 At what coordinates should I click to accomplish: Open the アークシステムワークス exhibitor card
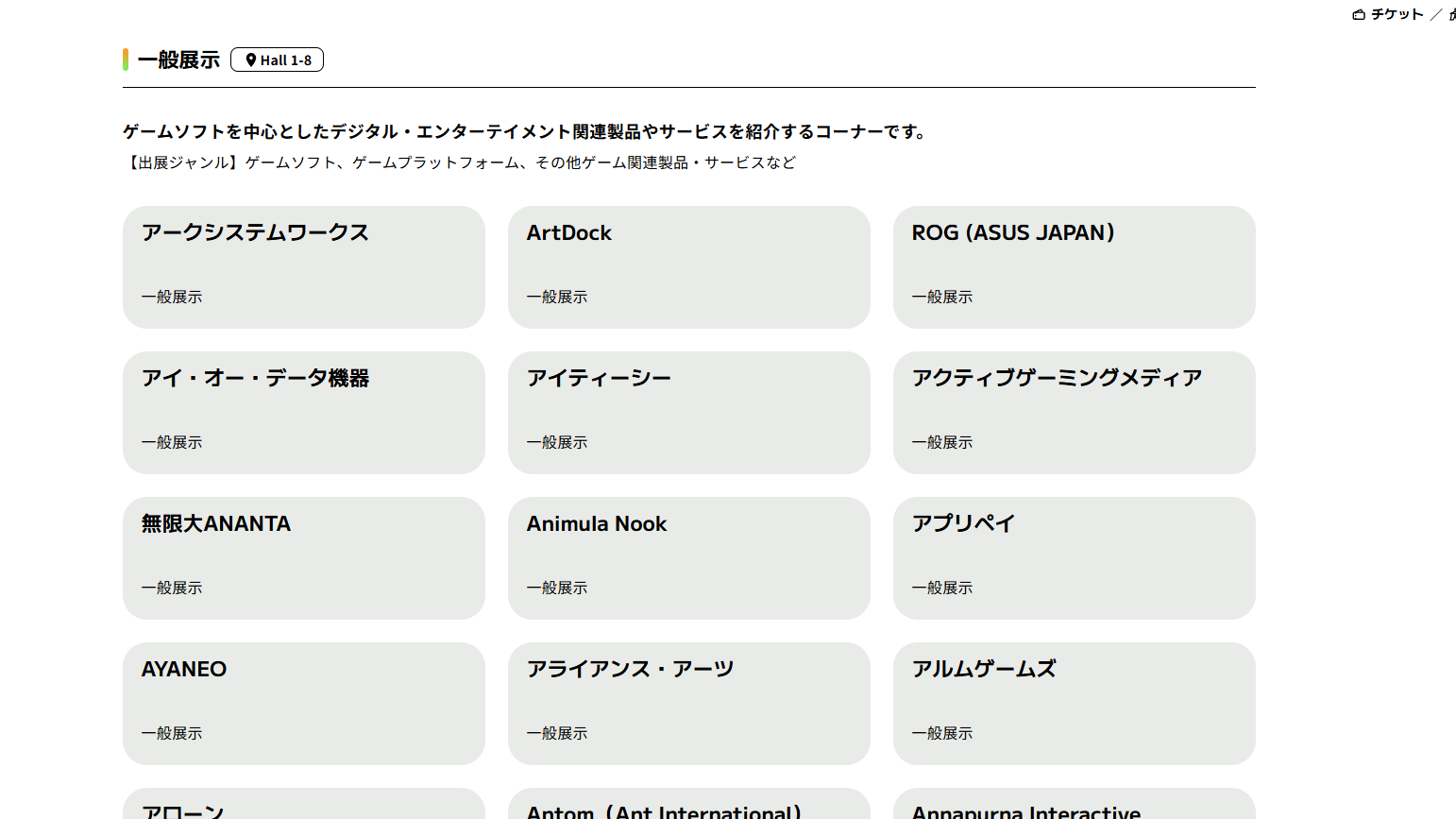point(303,267)
